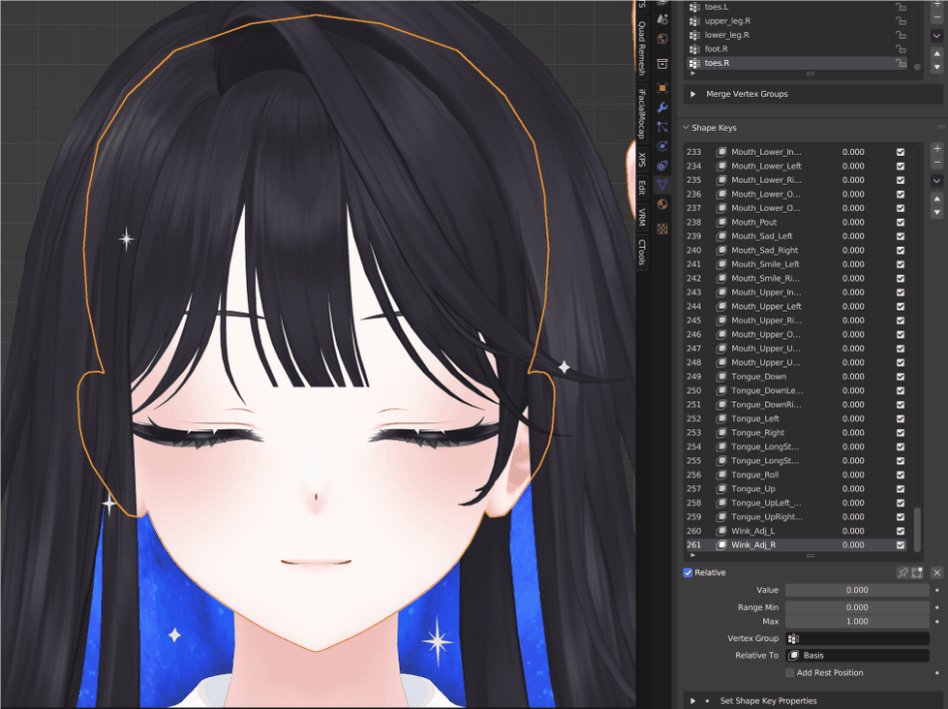Move shape key up with arrow button
The height and width of the screenshot is (709, 948).
pyautogui.click(x=937, y=199)
